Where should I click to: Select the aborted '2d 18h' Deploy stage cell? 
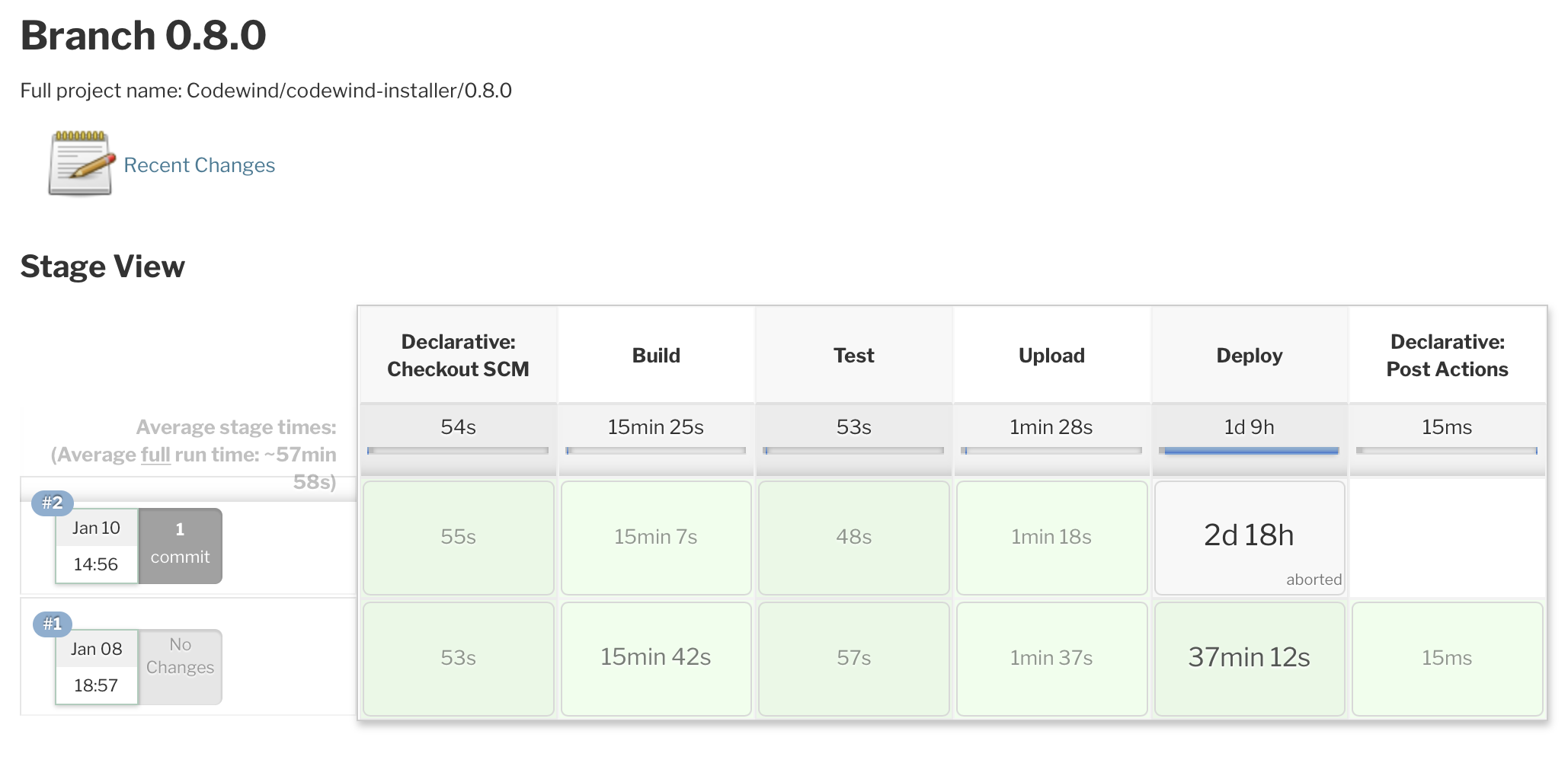click(x=1249, y=537)
